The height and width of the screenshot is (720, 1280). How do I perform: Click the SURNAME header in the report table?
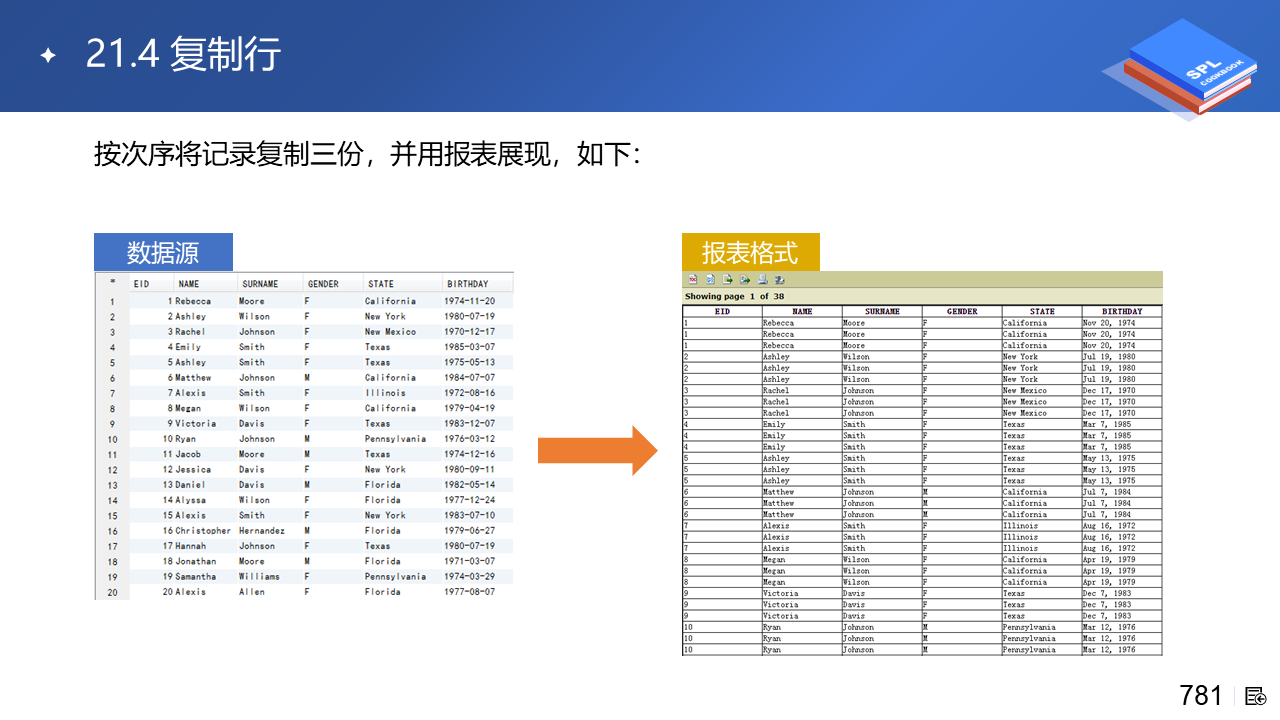coord(882,311)
